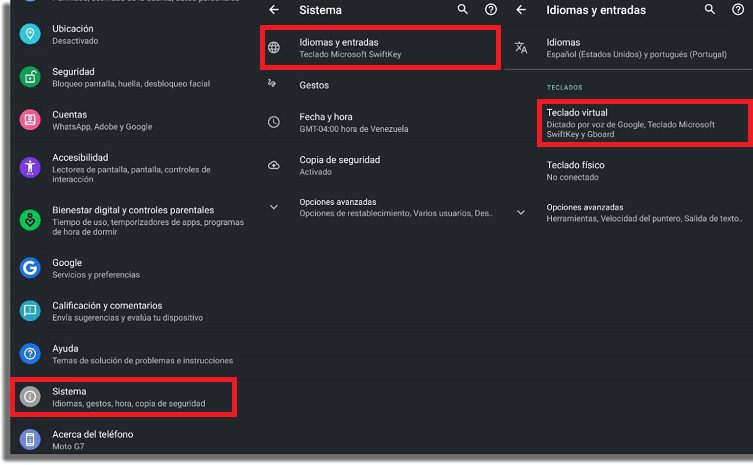Select Teclado virtual option
This screenshot has height=465, width=753.
coord(644,123)
